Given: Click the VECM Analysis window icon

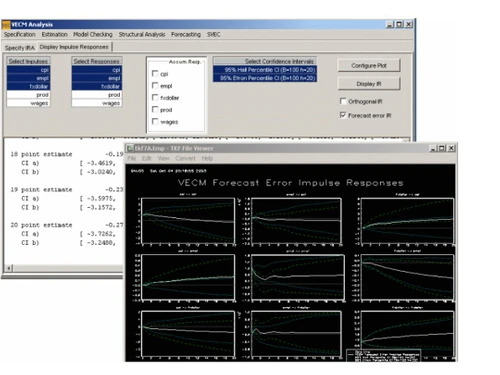Looking at the screenshot, I should pos(6,25).
